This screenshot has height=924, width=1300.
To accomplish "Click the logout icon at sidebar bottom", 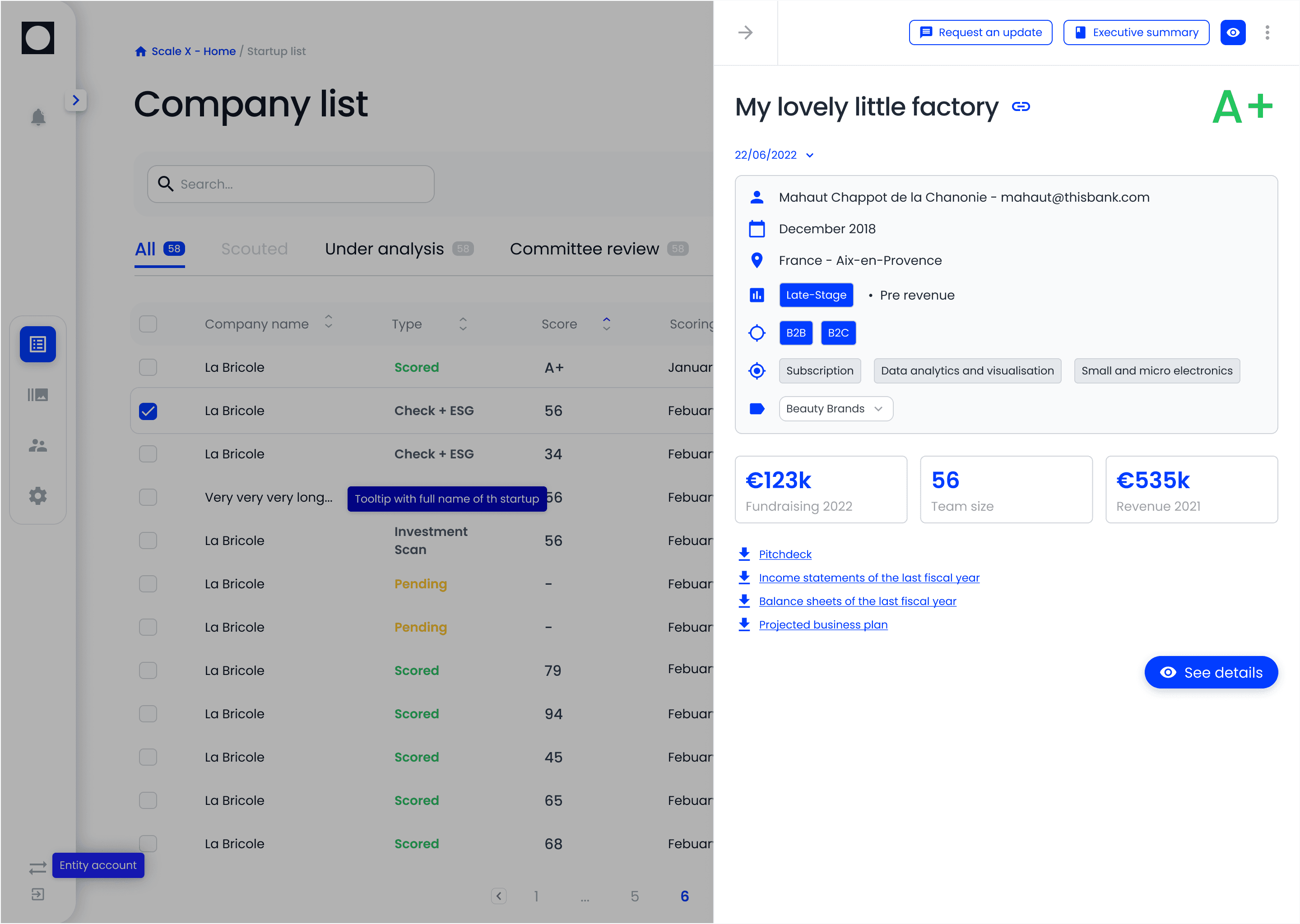I will [37, 894].
